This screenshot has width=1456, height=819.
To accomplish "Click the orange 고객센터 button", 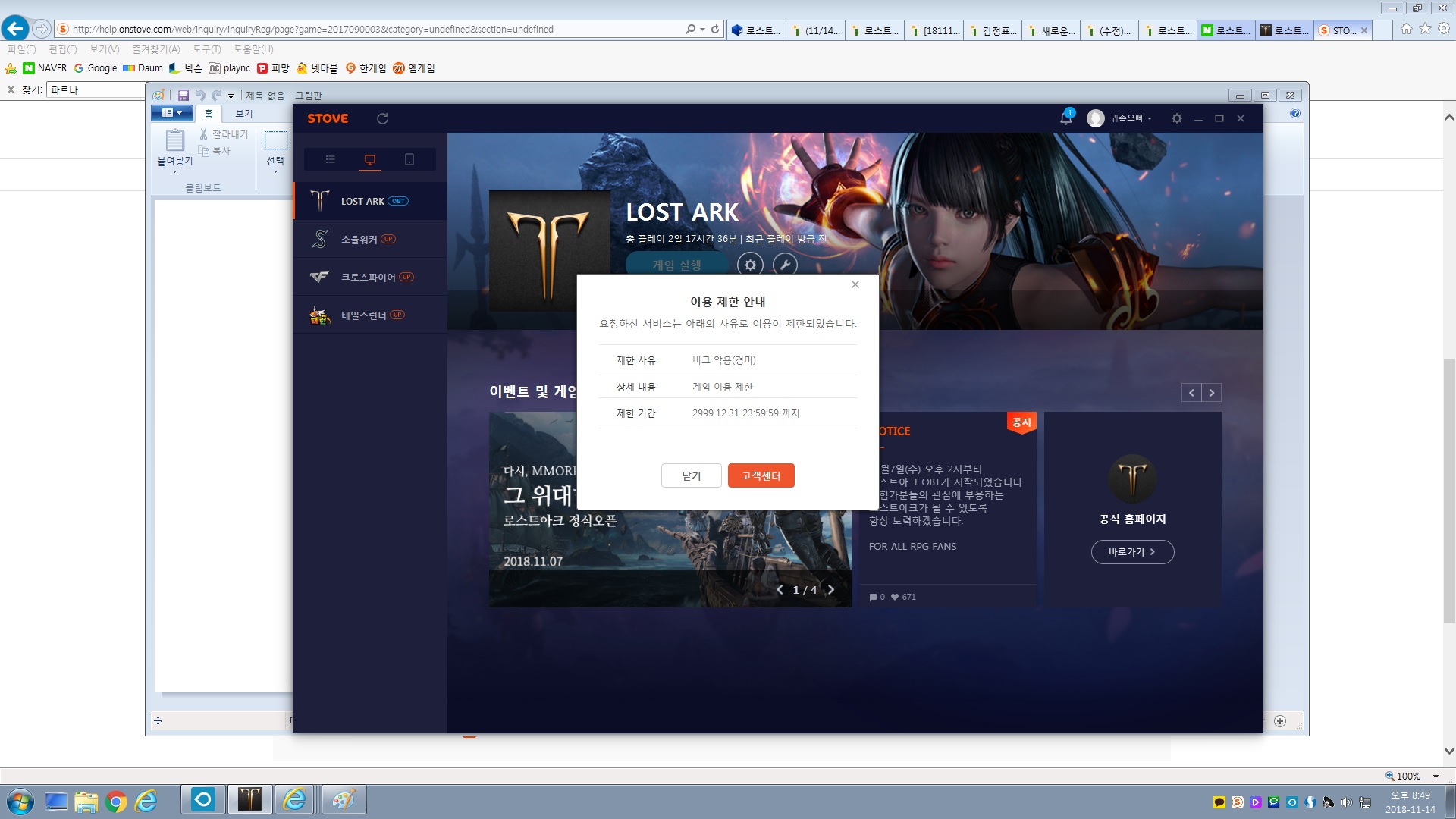I will pos(761,475).
